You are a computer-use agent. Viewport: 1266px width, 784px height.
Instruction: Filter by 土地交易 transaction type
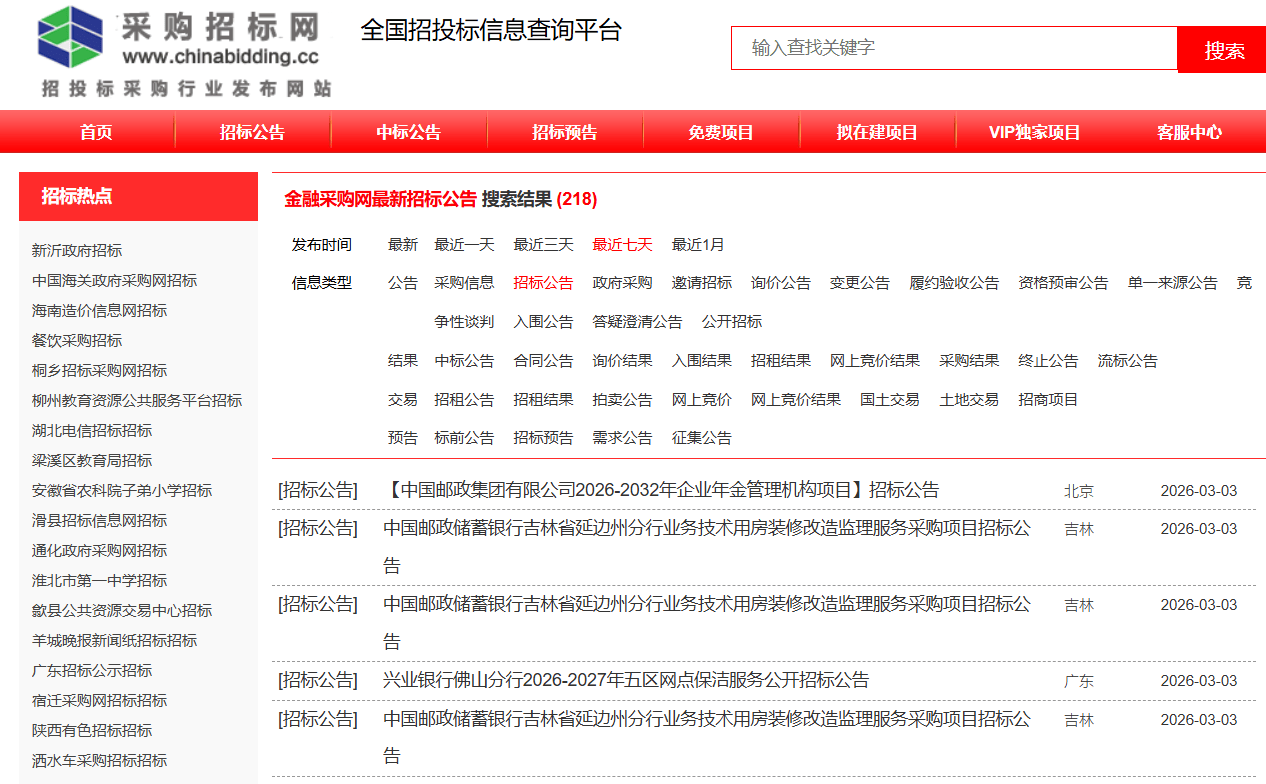pyautogui.click(x=969, y=400)
